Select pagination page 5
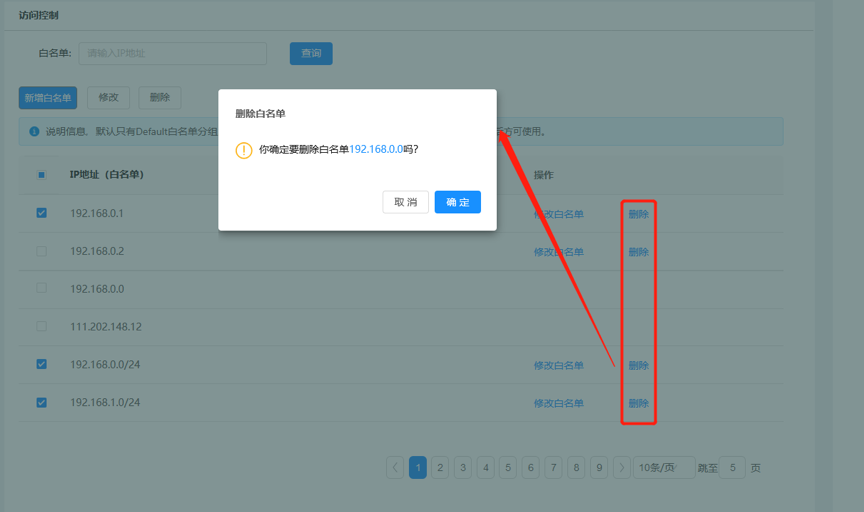This screenshot has width=864, height=512. (x=508, y=468)
